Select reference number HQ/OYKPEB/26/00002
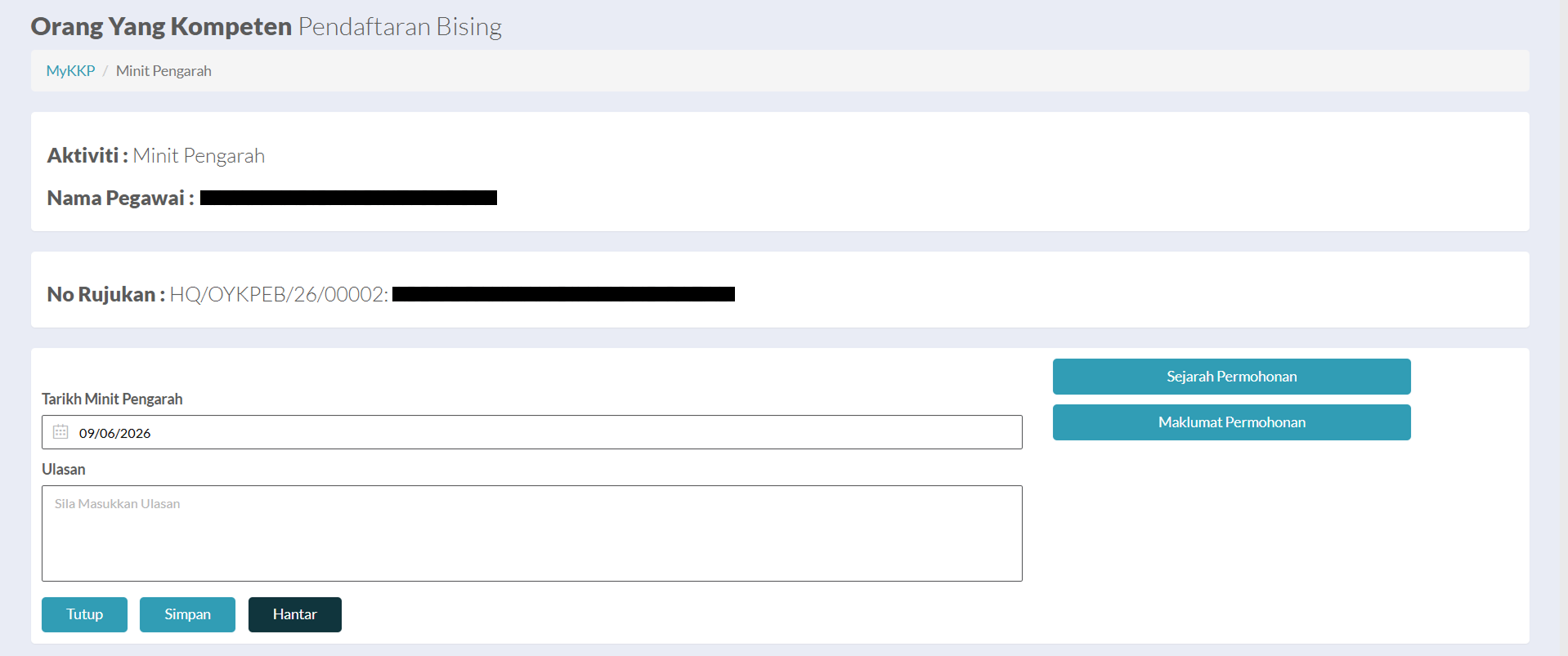Image resolution: width=1568 pixels, height=656 pixels. click(279, 294)
